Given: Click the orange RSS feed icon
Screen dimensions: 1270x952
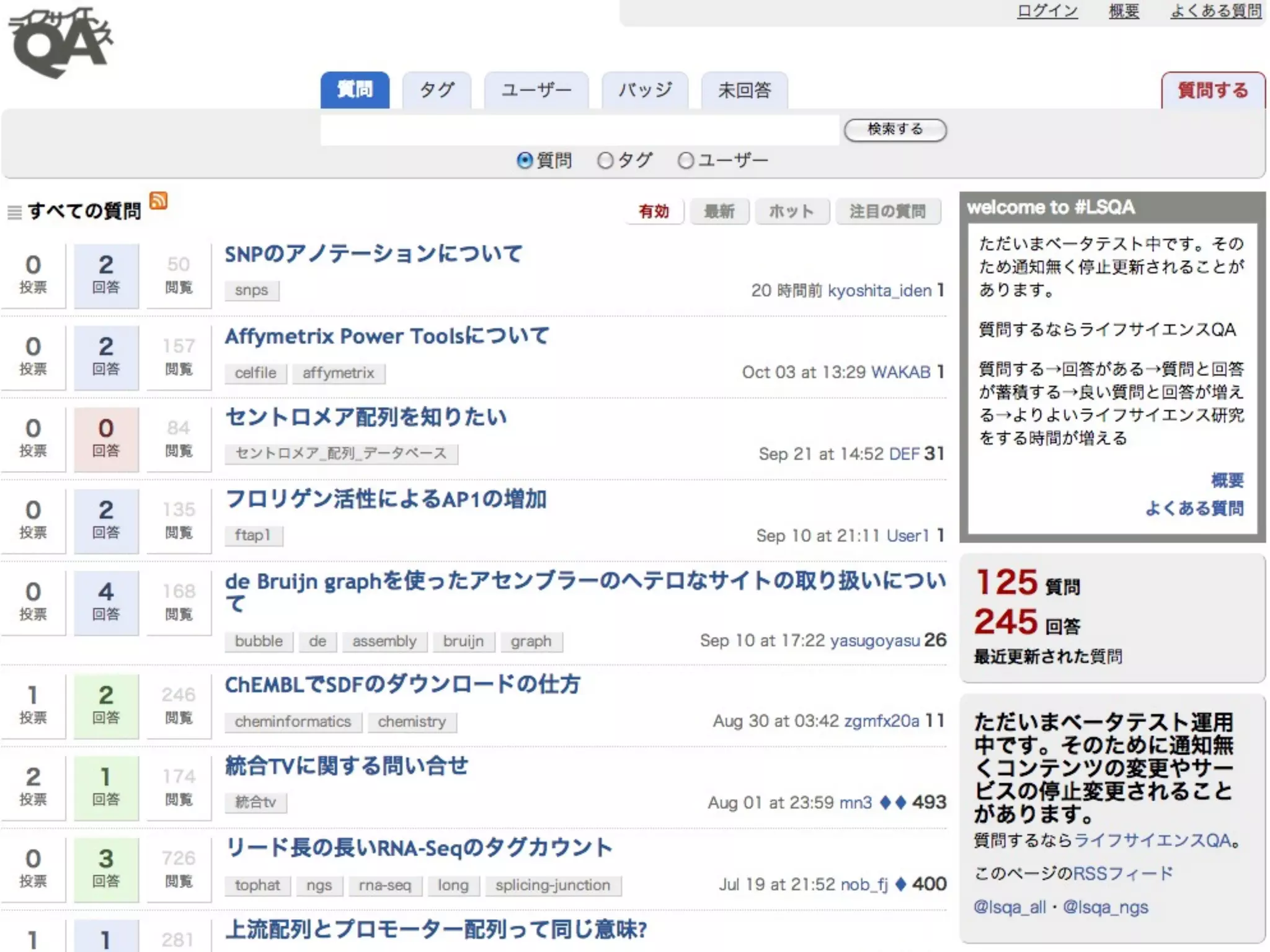Looking at the screenshot, I should click(x=159, y=201).
